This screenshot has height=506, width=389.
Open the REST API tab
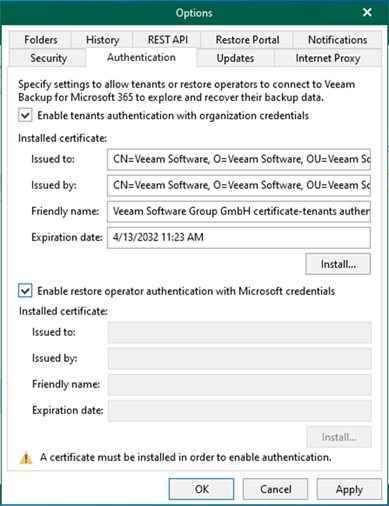pyautogui.click(x=167, y=40)
